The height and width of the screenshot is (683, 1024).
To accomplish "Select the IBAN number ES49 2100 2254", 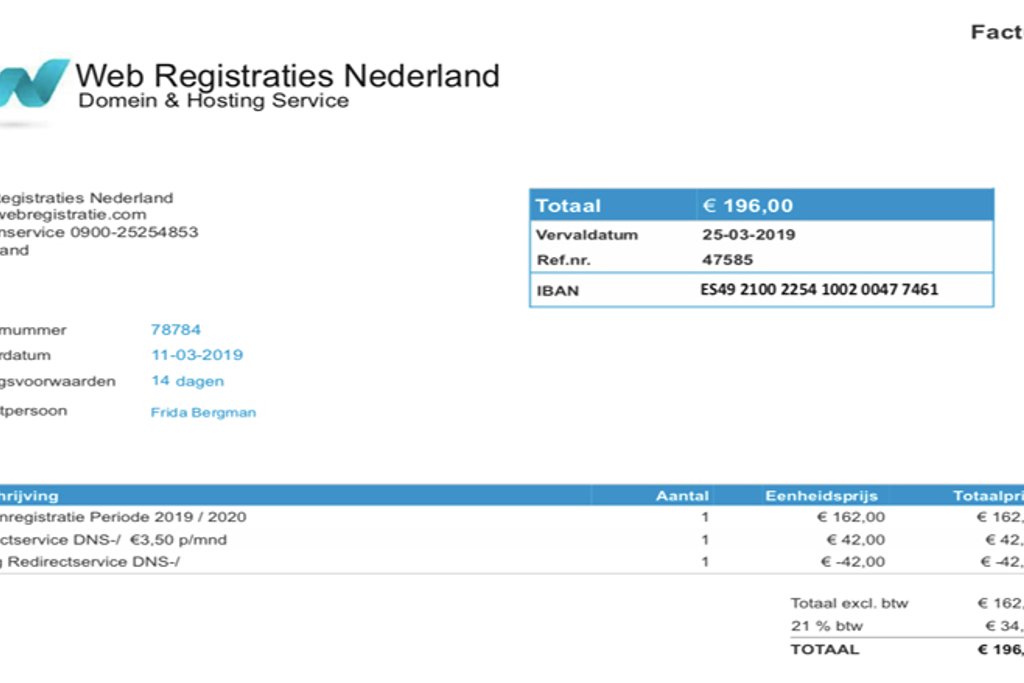I will (819, 291).
